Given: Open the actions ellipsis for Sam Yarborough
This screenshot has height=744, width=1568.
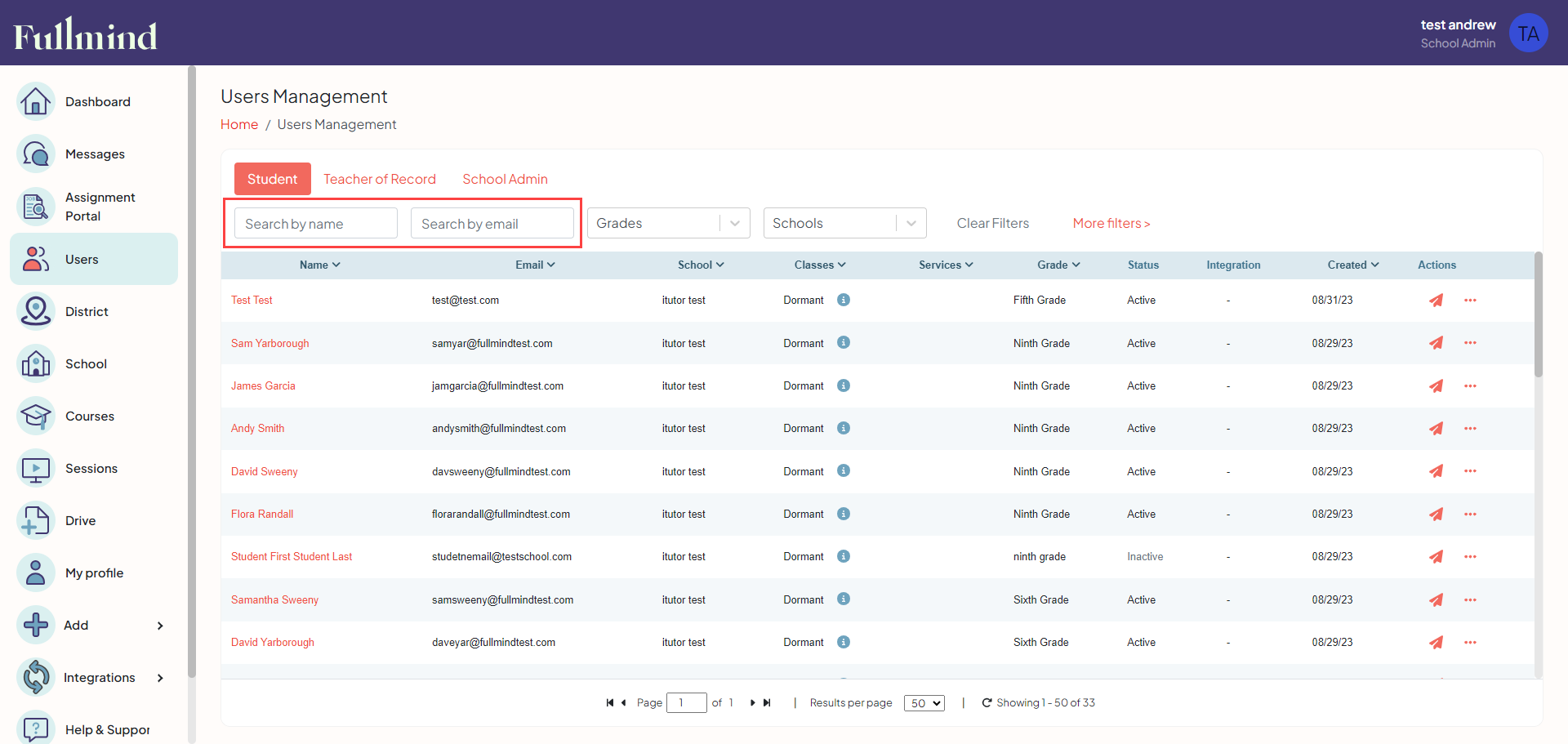Looking at the screenshot, I should [x=1470, y=343].
